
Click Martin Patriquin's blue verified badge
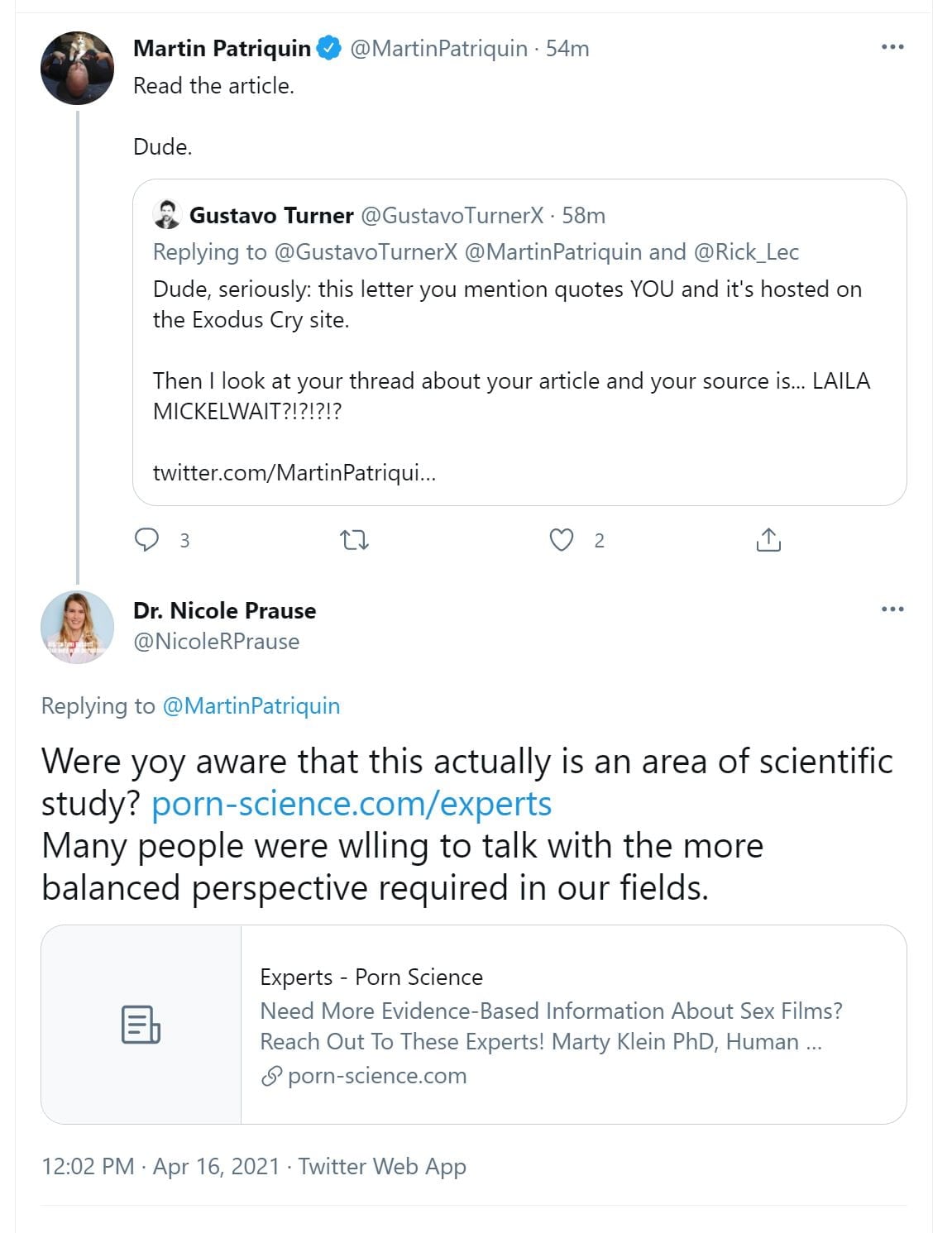click(329, 49)
